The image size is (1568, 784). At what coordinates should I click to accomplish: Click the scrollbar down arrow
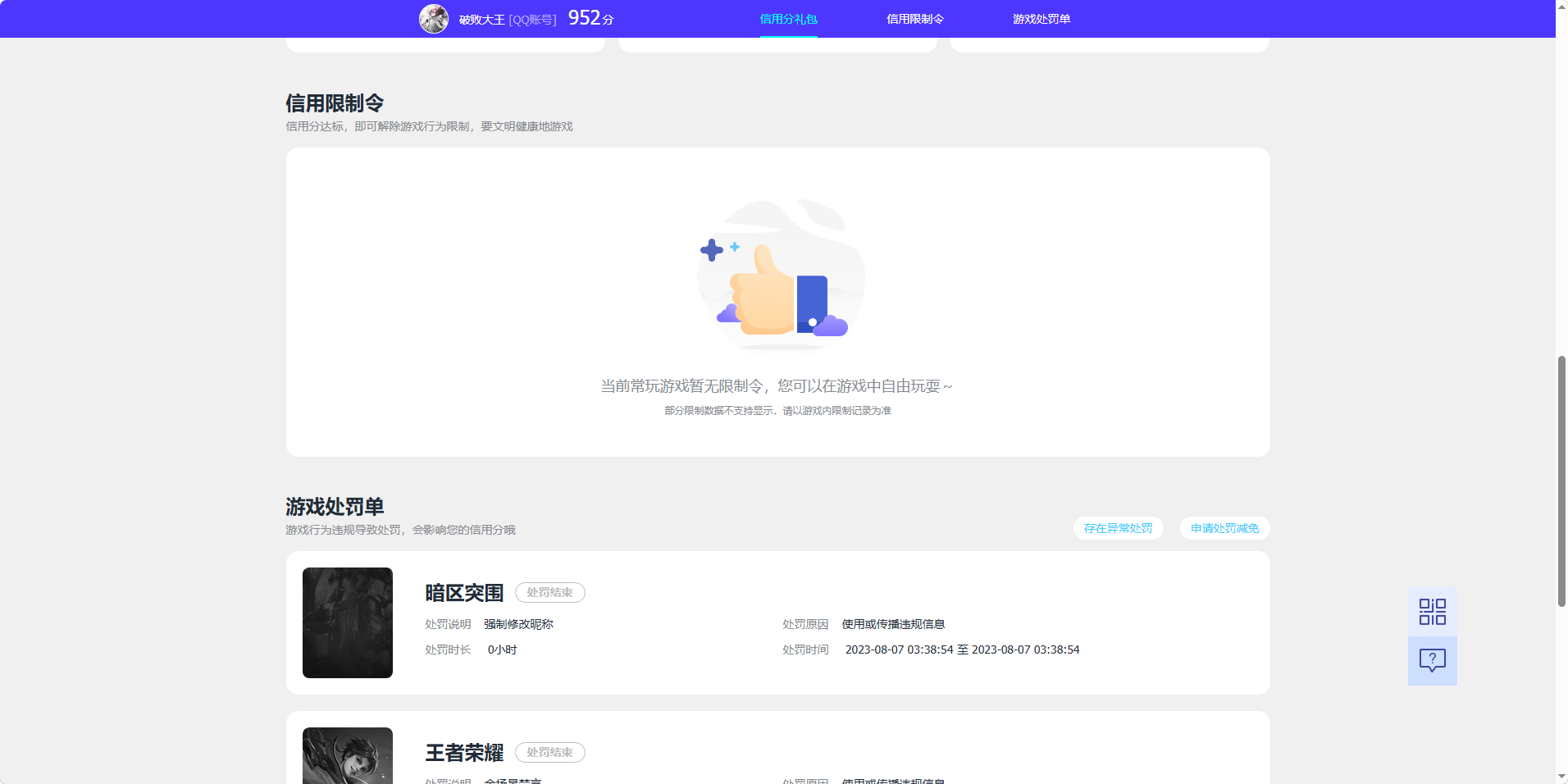tap(1561, 777)
